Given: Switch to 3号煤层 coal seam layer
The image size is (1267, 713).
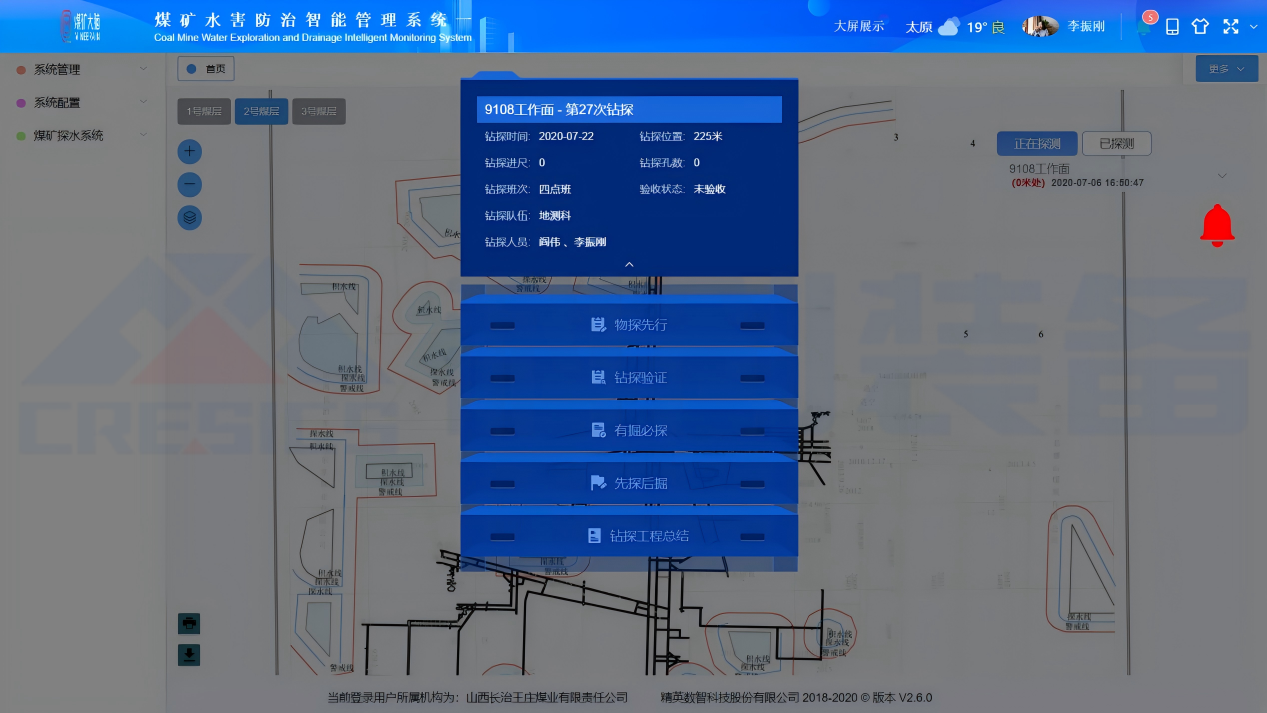Looking at the screenshot, I should tap(319, 111).
